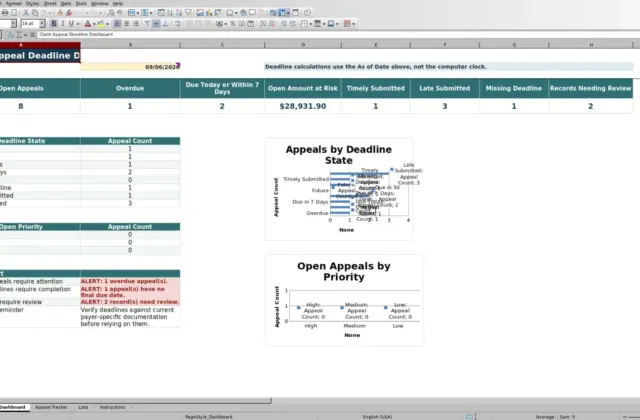Toggle Underline formatting

[71, 24]
